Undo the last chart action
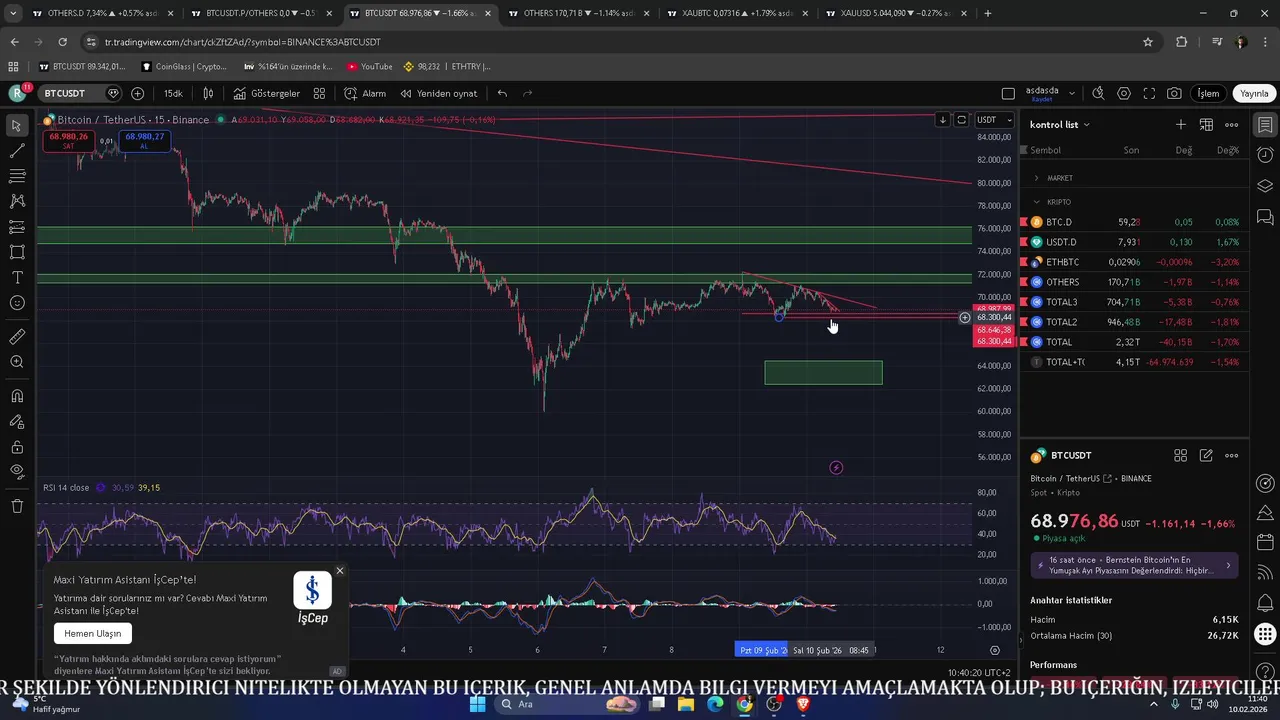This screenshot has width=1280, height=720. pyautogui.click(x=502, y=93)
